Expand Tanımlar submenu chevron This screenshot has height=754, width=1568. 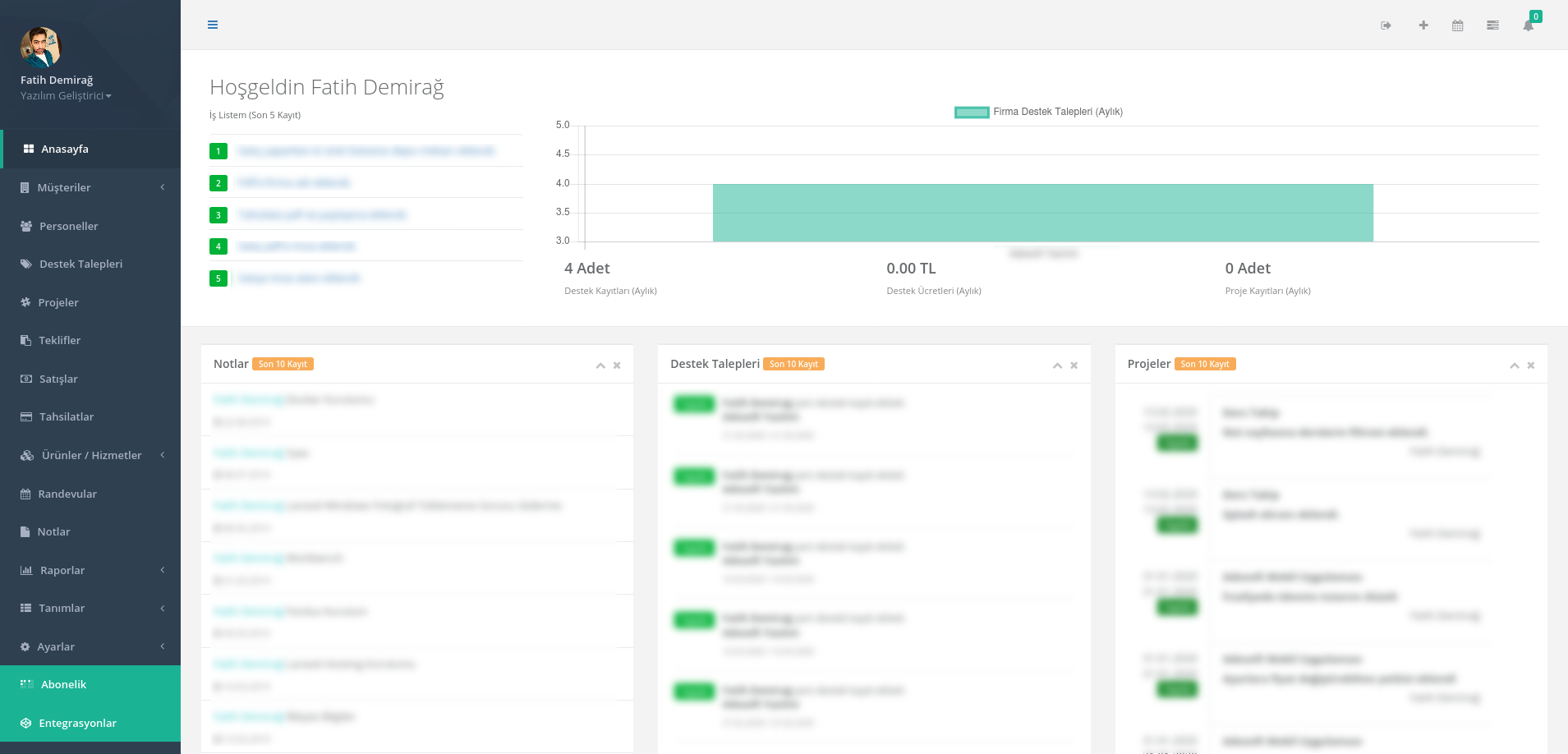pos(163,608)
